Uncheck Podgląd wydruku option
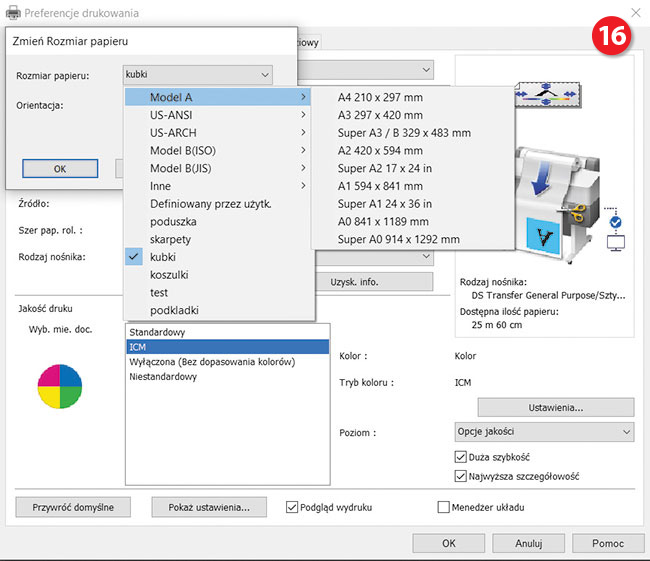The image size is (650, 561). coord(293,507)
